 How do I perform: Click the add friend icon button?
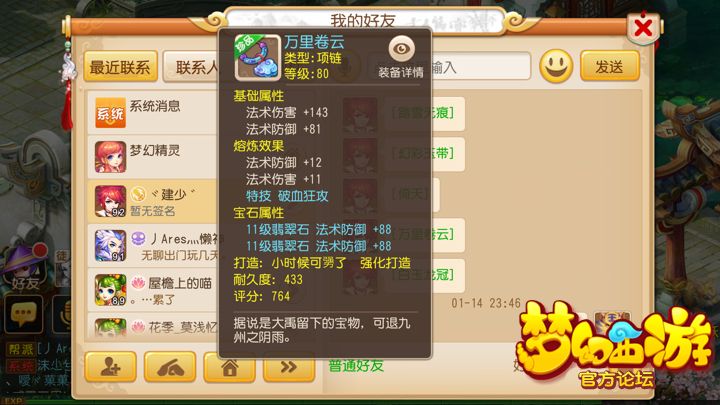click(110, 366)
